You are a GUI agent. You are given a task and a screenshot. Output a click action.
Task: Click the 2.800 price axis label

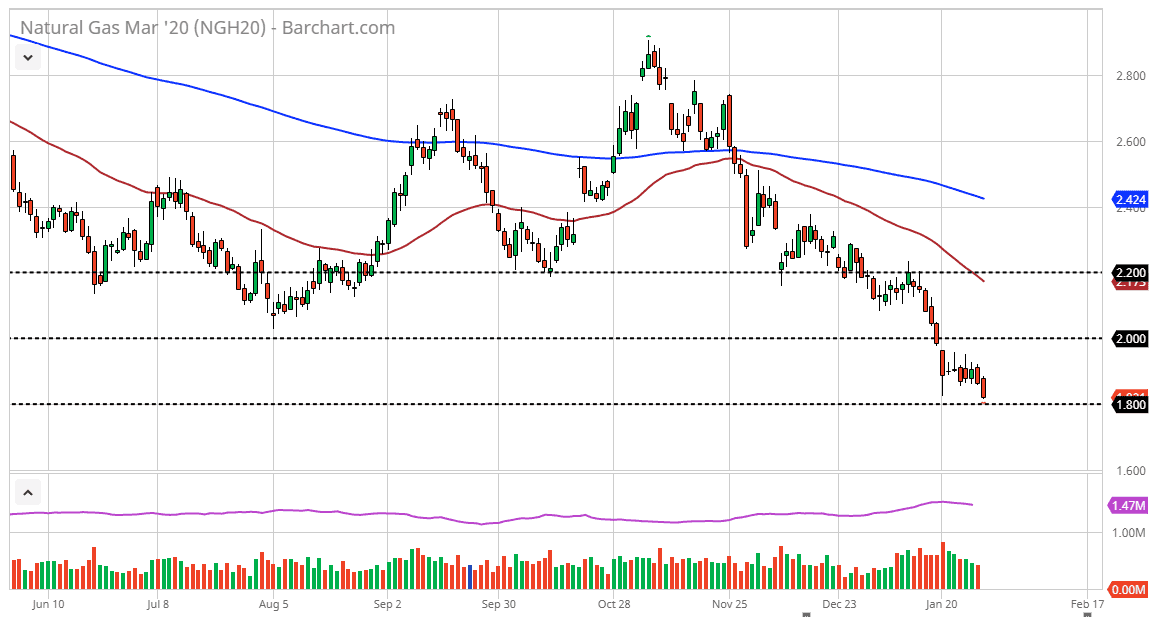pos(1130,76)
